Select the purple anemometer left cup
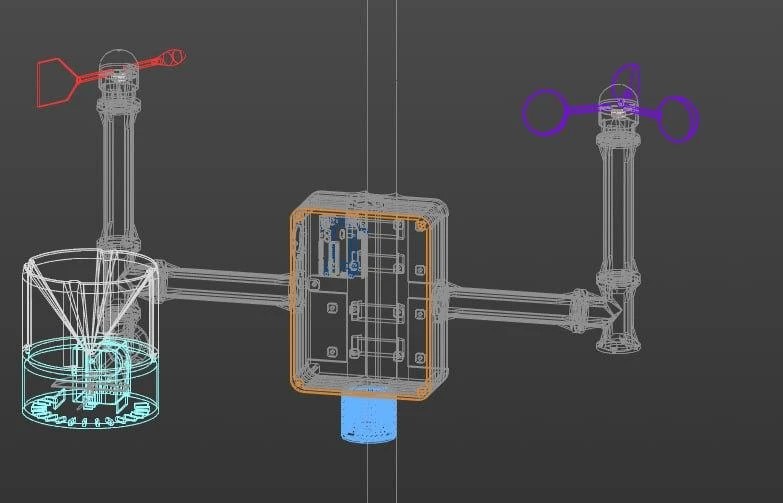Screen dimensions: 783x503 point(543,113)
